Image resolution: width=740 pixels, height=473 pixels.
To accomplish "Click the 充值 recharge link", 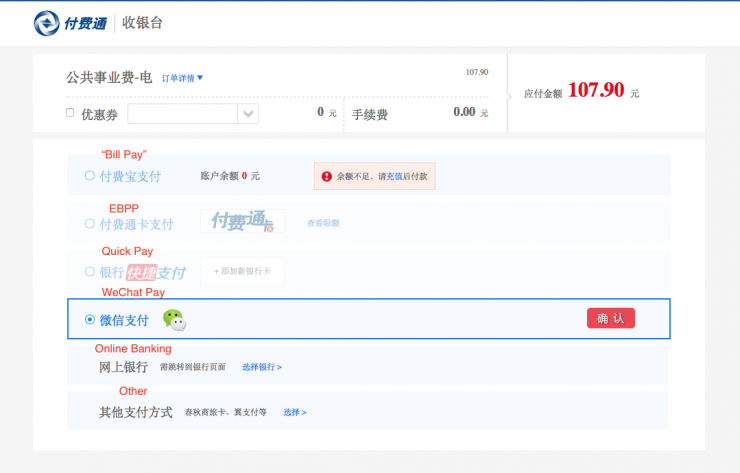I will [395, 176].
